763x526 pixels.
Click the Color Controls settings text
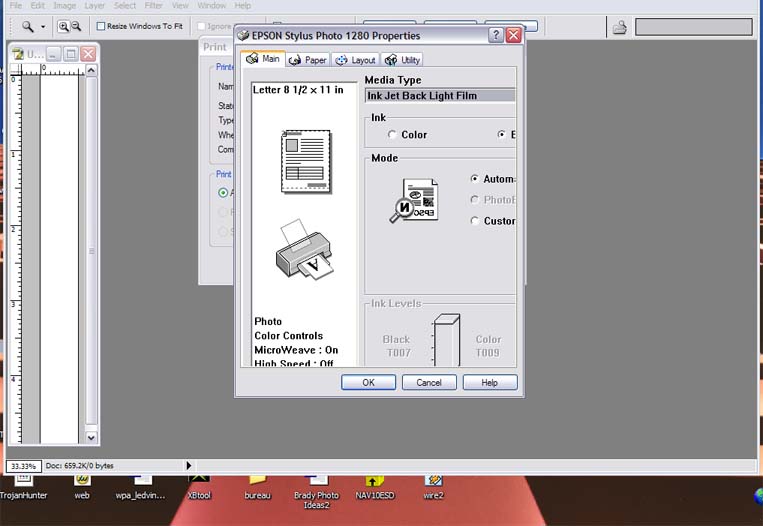[289, 336]
